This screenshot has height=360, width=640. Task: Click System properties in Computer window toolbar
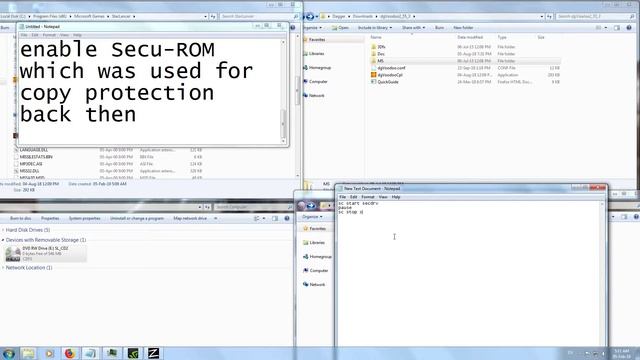(x=84, y=218)
